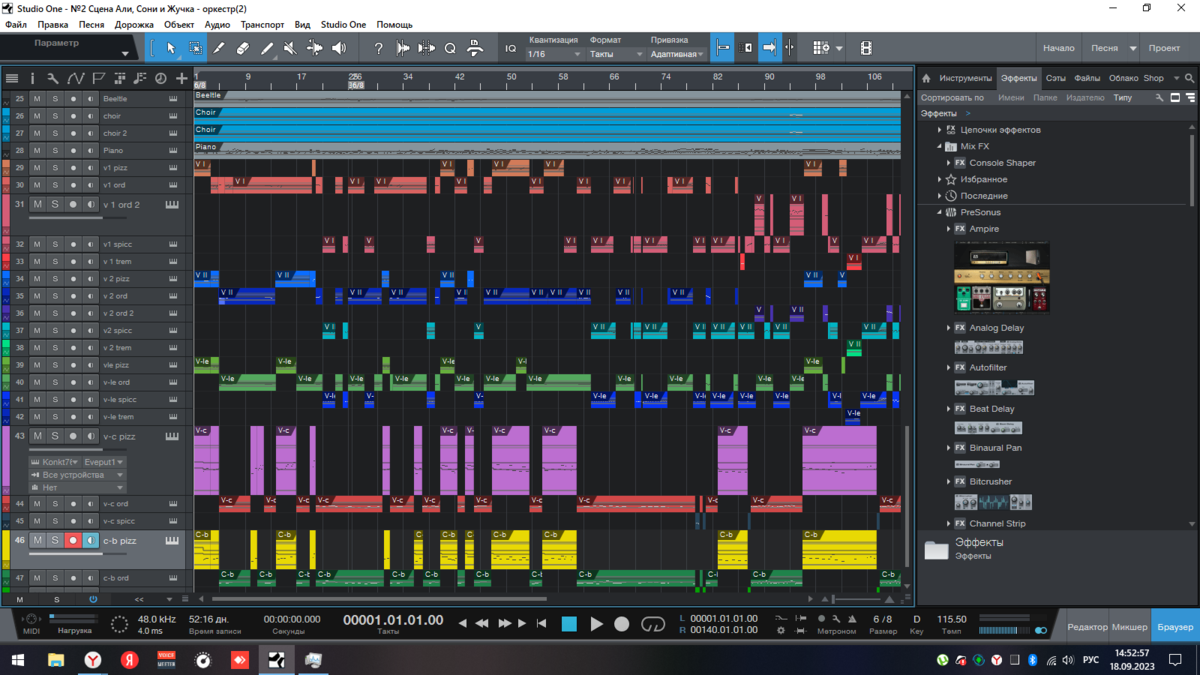Open the Редактор panel button

(1087, 627)
